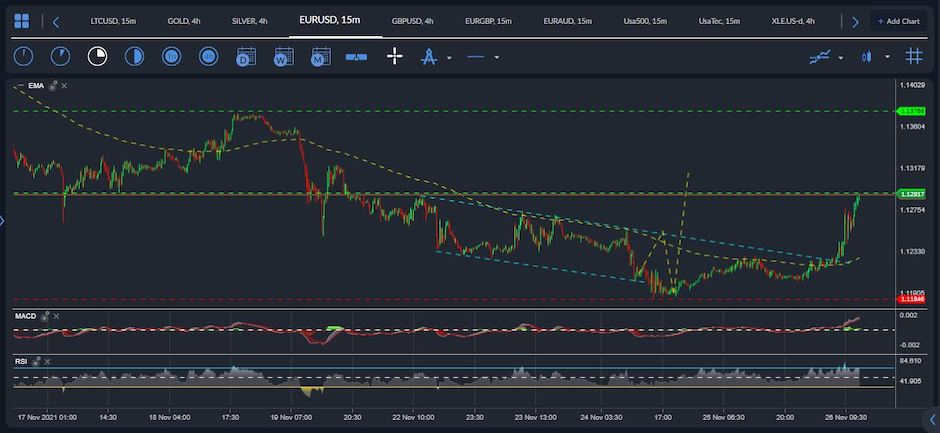Click the RSI 84.610 scale value
Image resolution: width=940 pixels, height=433 pixels.
tap(910, 361)
